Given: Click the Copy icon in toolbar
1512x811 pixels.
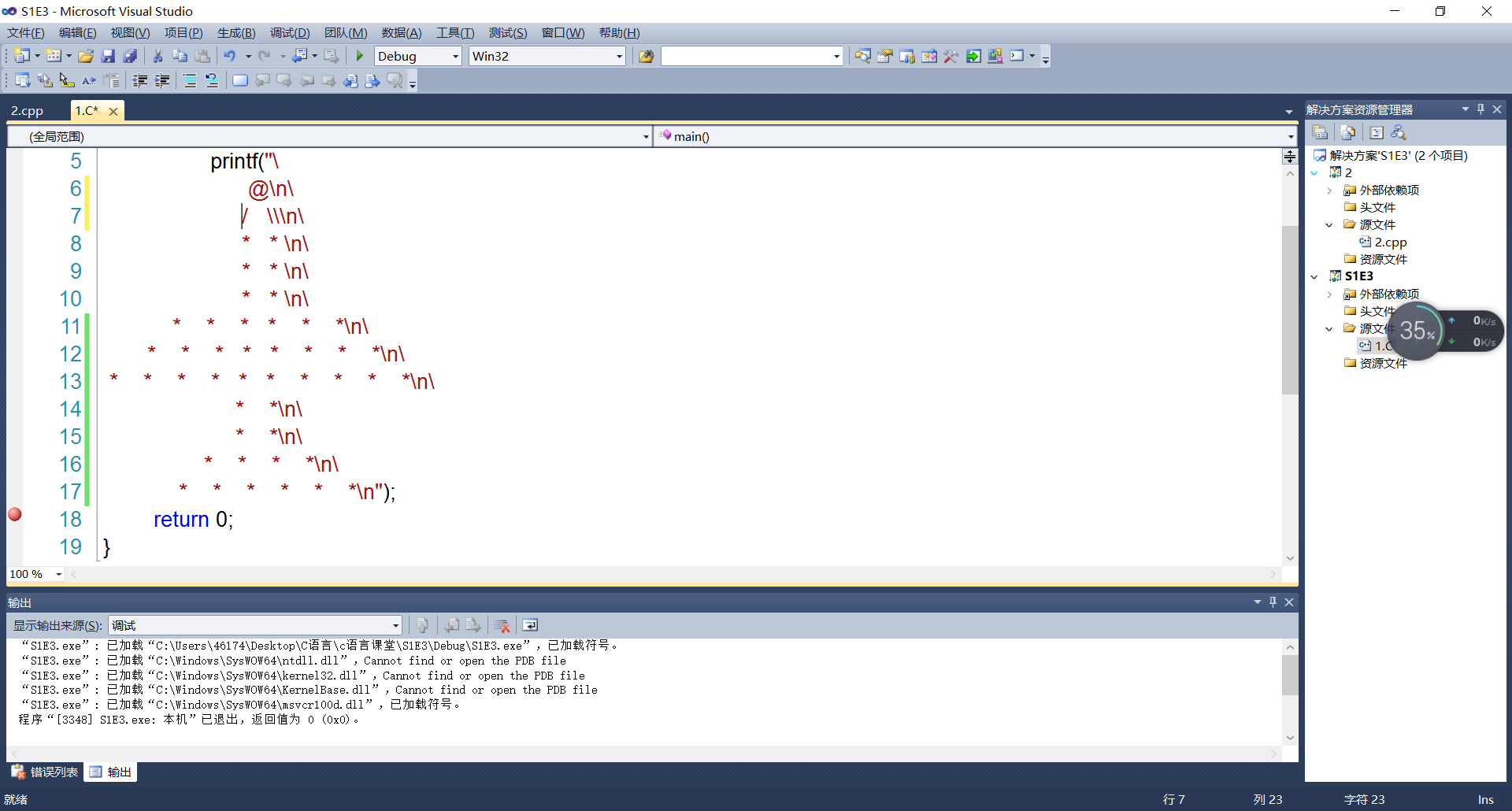Looking at the screenshot, I should coord(180,56).
